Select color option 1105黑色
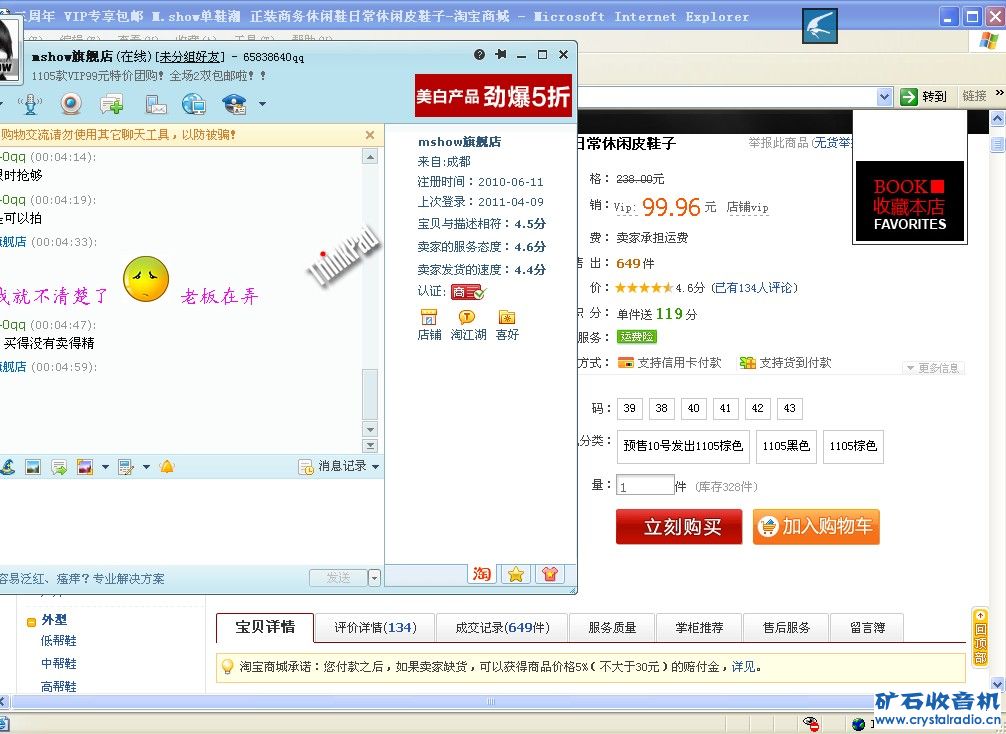 [x=787, y=447]
